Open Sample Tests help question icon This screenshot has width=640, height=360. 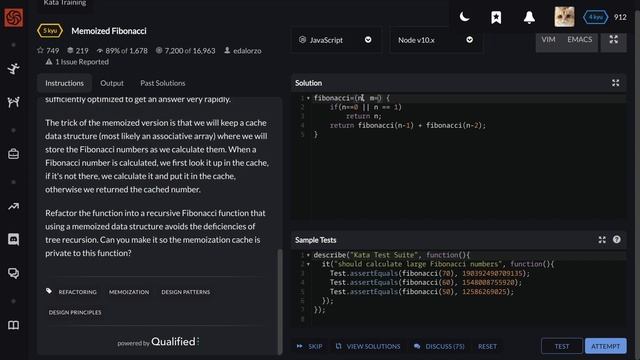617,240
